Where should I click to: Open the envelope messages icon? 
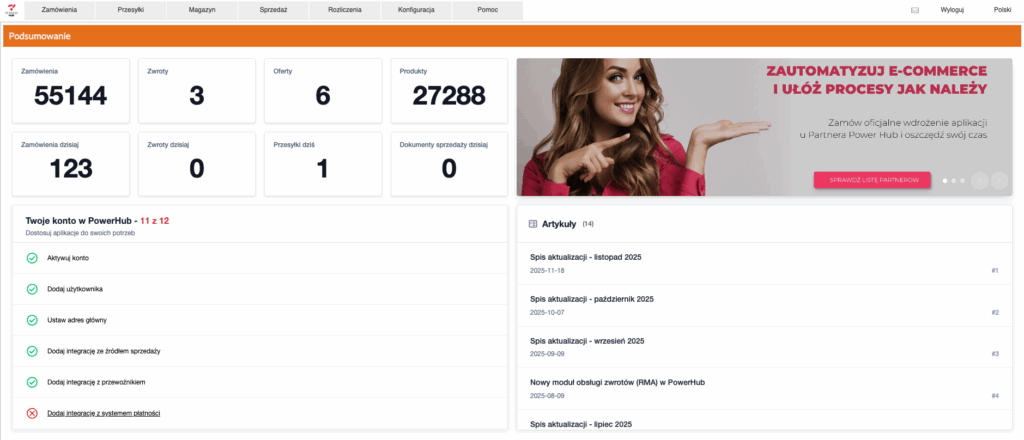(x=914, y=10)
